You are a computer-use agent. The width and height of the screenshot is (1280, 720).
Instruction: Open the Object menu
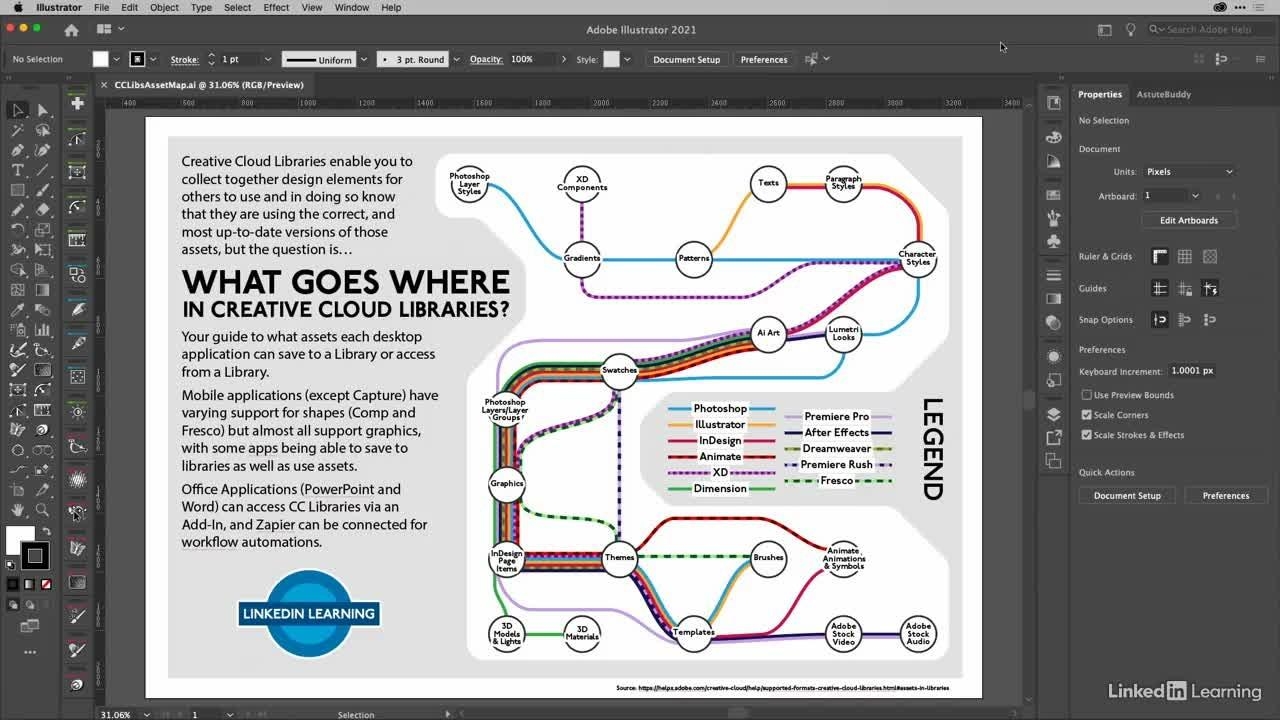coord(164,7)
